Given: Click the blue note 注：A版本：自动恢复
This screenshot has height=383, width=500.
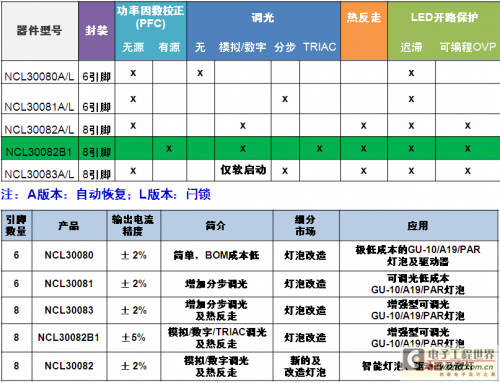Looking at the screenshot, I should [64, 194].
